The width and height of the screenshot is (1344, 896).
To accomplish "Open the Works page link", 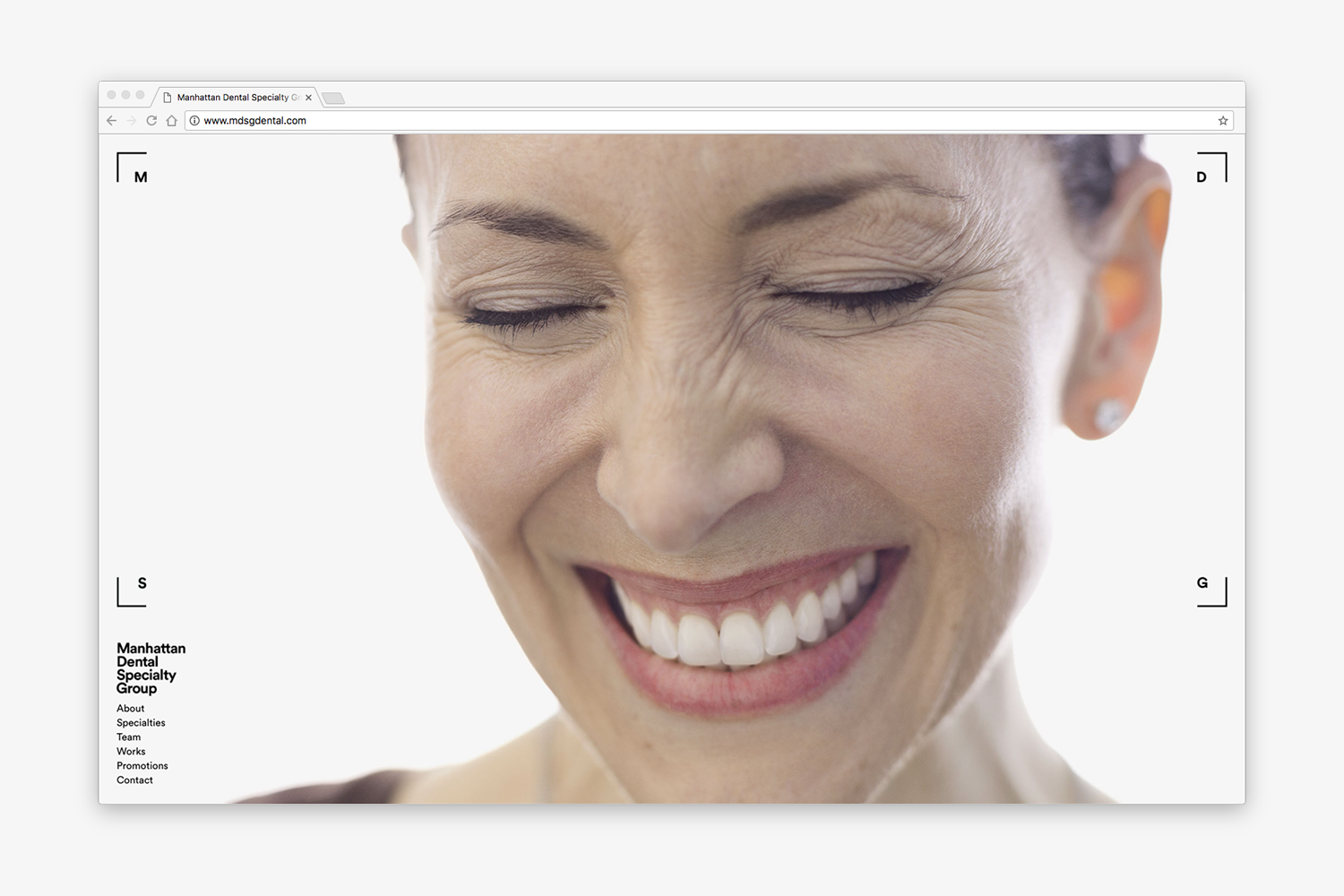I will (131, 752).
